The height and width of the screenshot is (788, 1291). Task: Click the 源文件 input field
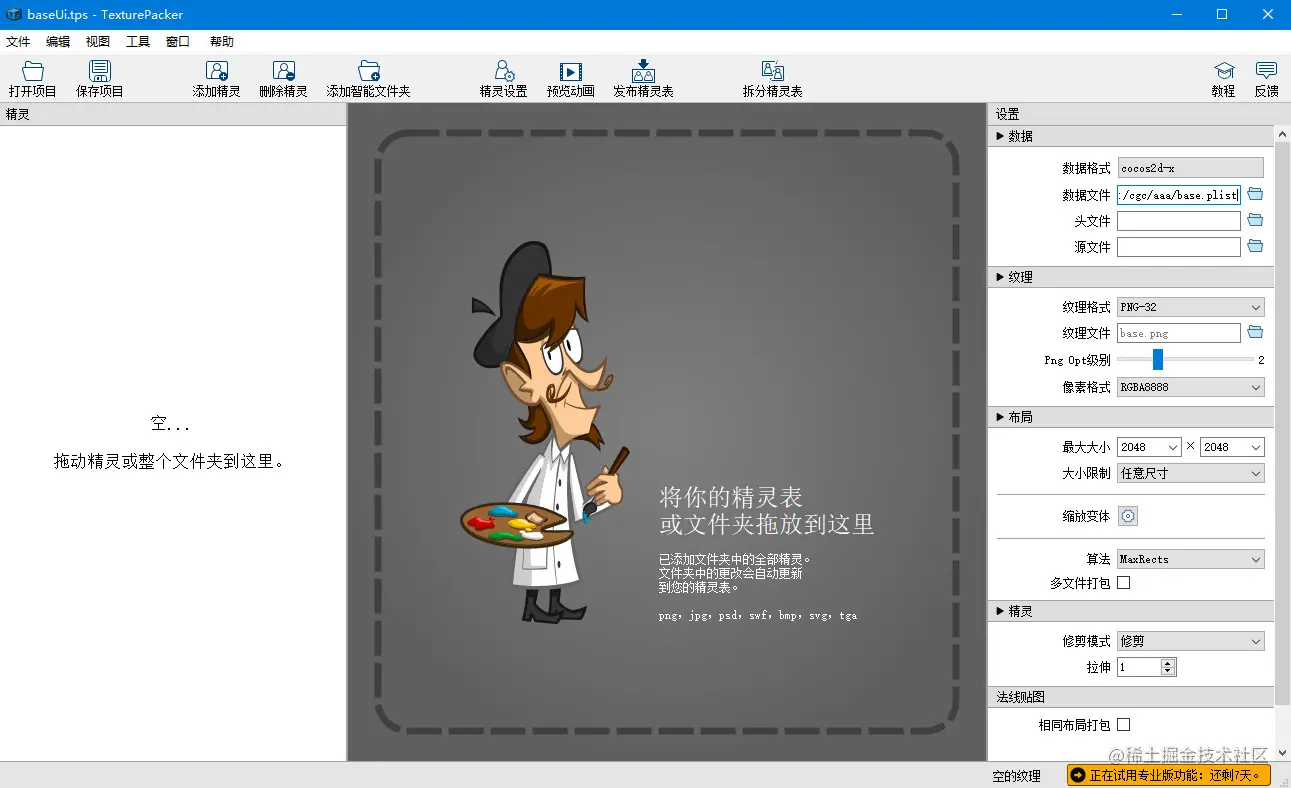[1179, 247]
